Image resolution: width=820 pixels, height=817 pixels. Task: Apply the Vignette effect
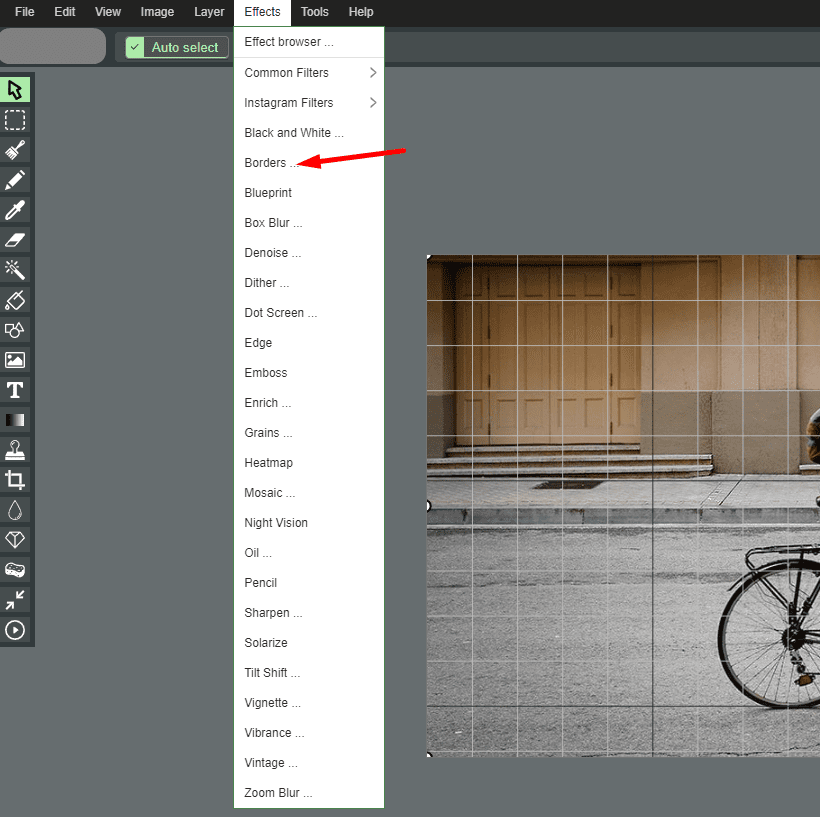272,703
